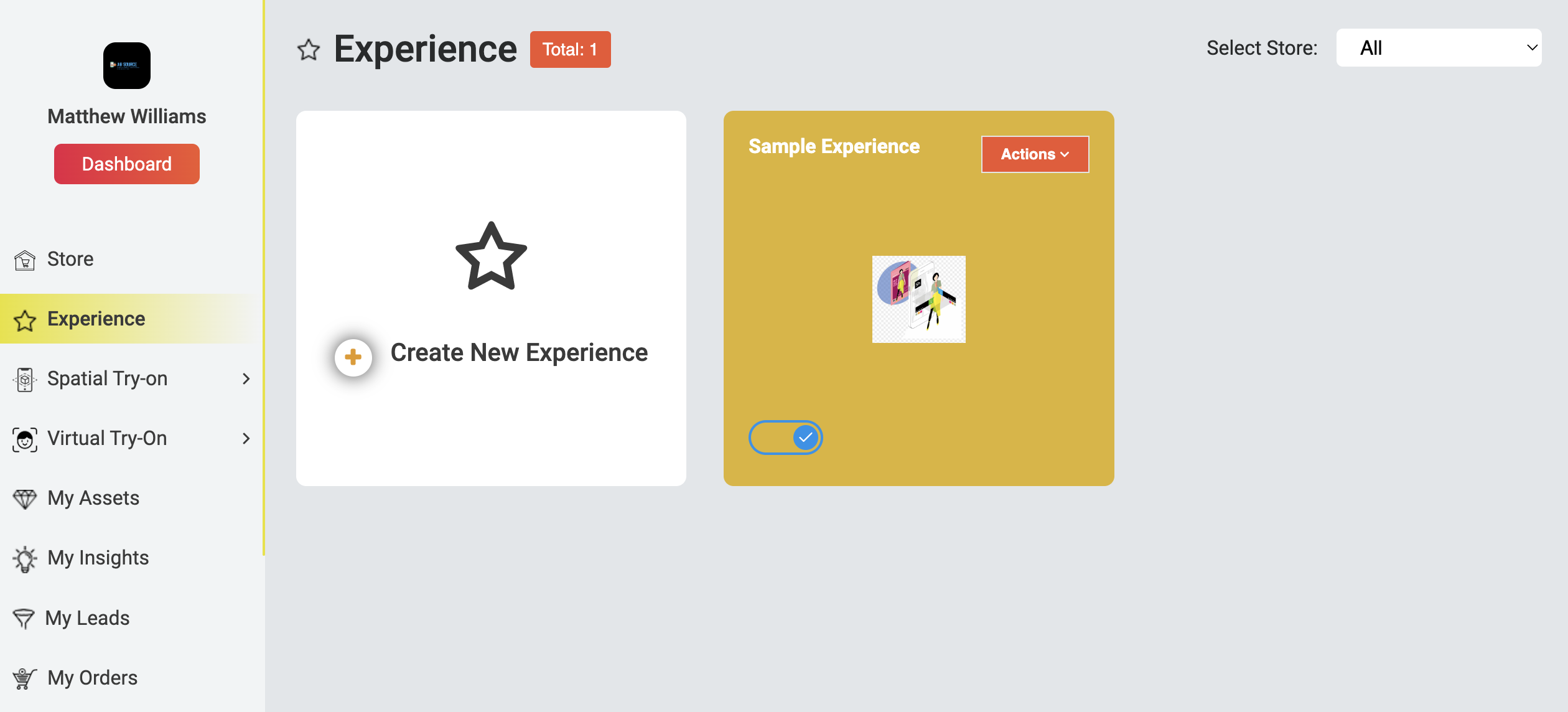Image resolution: width=1568 pixels, height=712 pixels.
Task: Click the Store house icon in sidebar
Action: 25,260
